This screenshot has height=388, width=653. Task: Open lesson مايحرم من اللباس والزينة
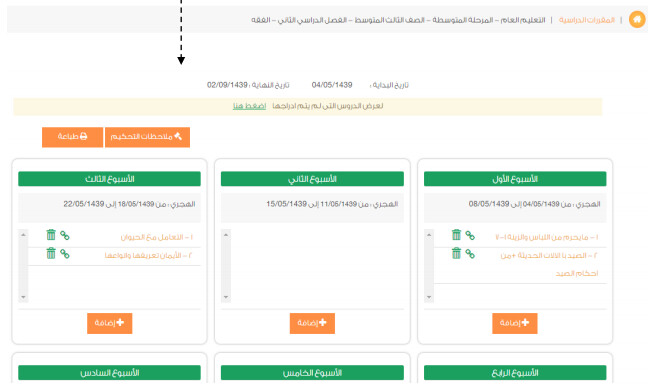[x=546, y=237]
